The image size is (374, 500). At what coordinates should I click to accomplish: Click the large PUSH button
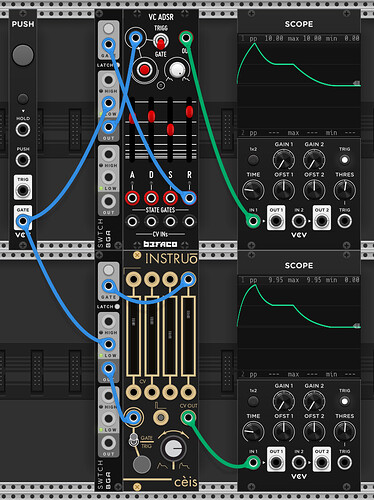23,55
